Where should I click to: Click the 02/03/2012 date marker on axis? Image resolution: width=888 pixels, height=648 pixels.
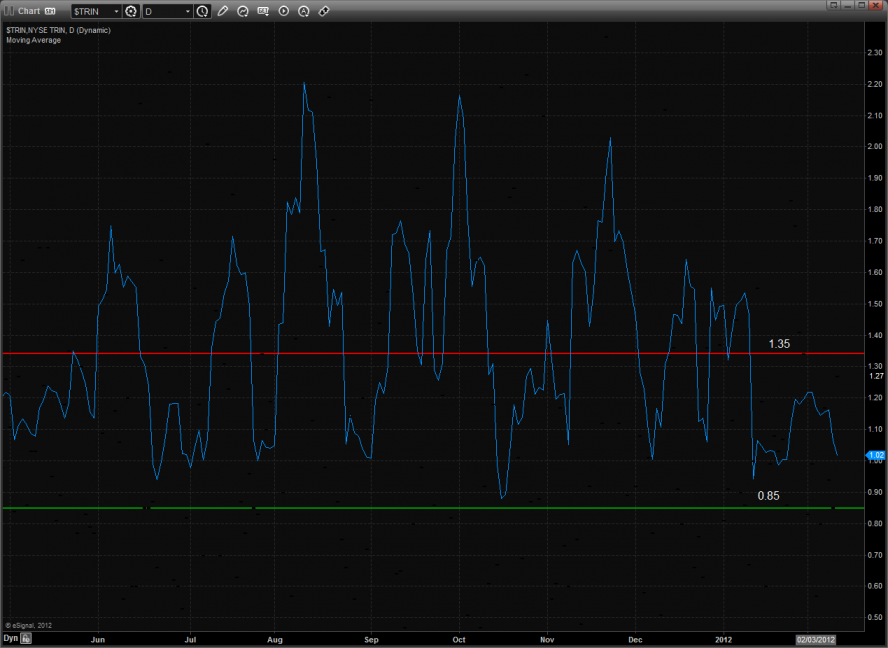pos(814,637)
